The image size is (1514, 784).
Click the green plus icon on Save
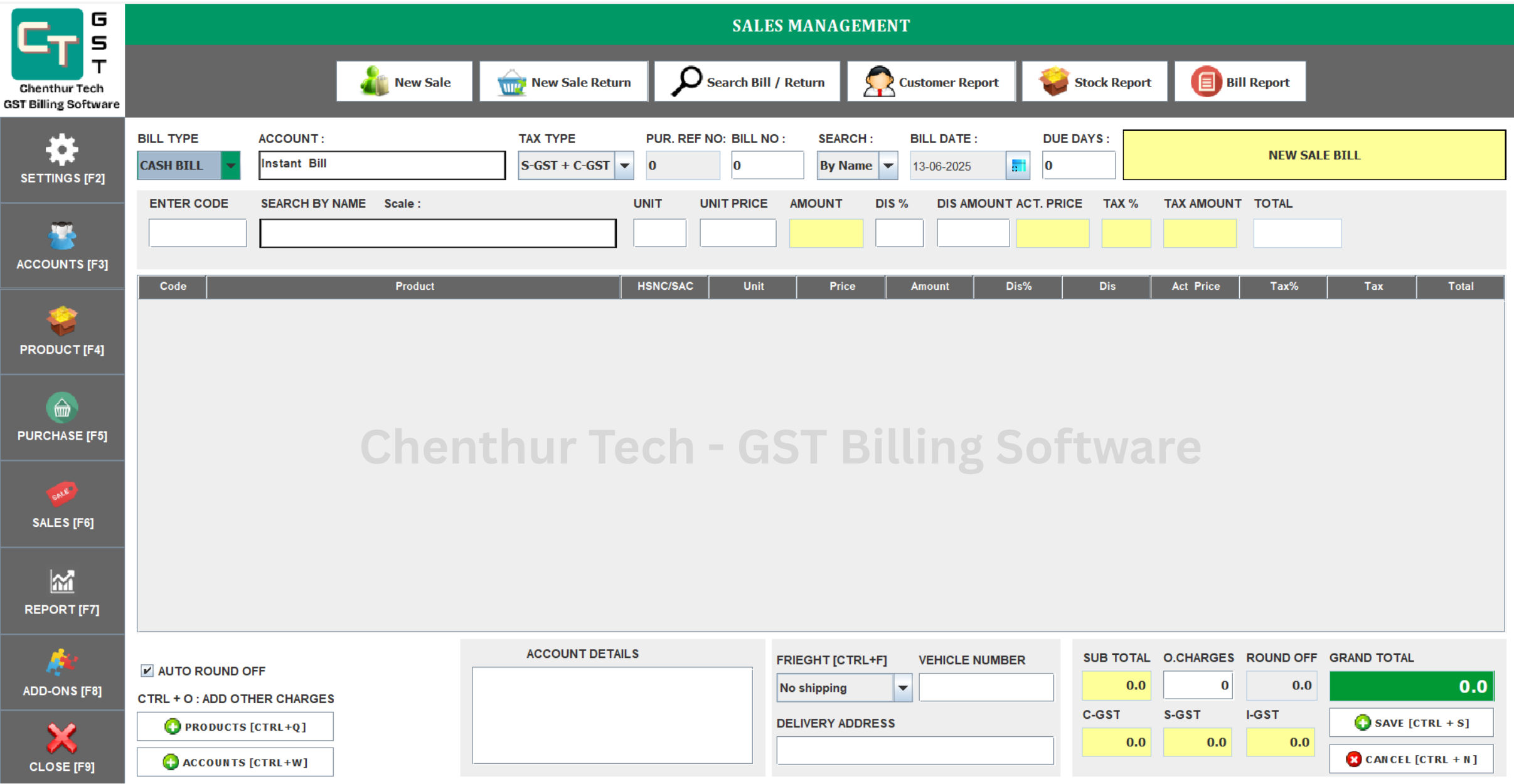coord(1362,723)
